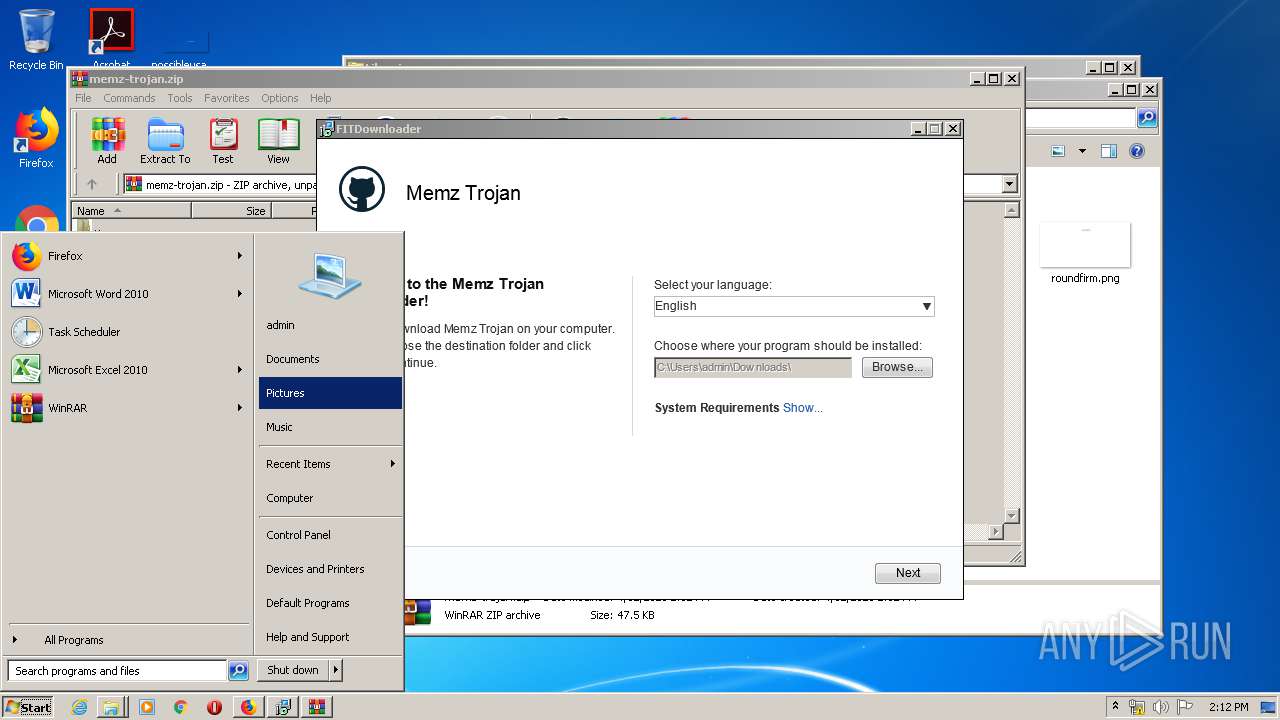1280x720 pixels.
Task: Click Show... system requirements link
Action: pos(803,408)
